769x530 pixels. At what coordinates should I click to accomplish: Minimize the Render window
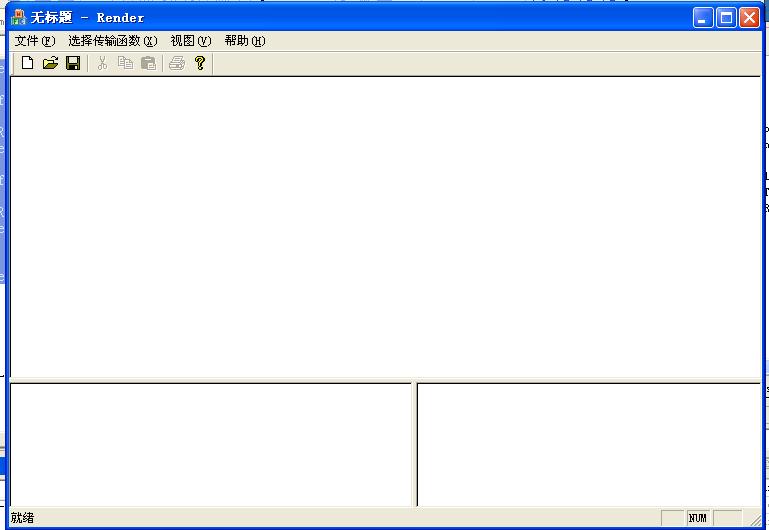coord(703,18)
